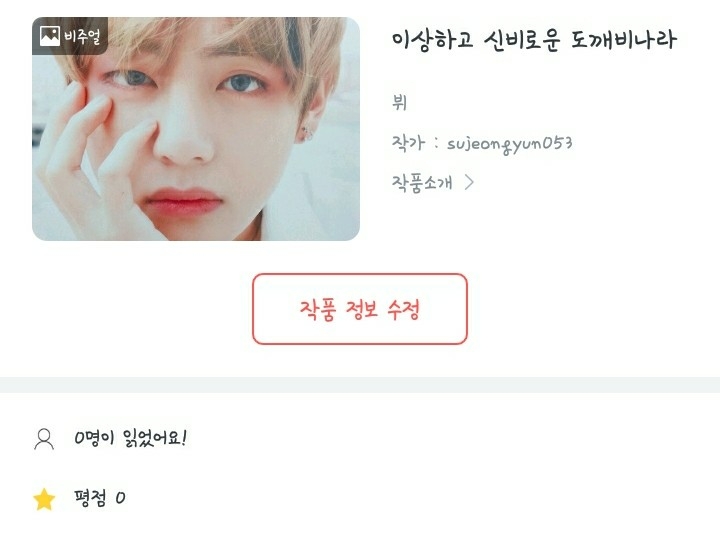Open the story cover thumbnail image
The height and width of the screenshot is (540, 720).
point(196,129)
